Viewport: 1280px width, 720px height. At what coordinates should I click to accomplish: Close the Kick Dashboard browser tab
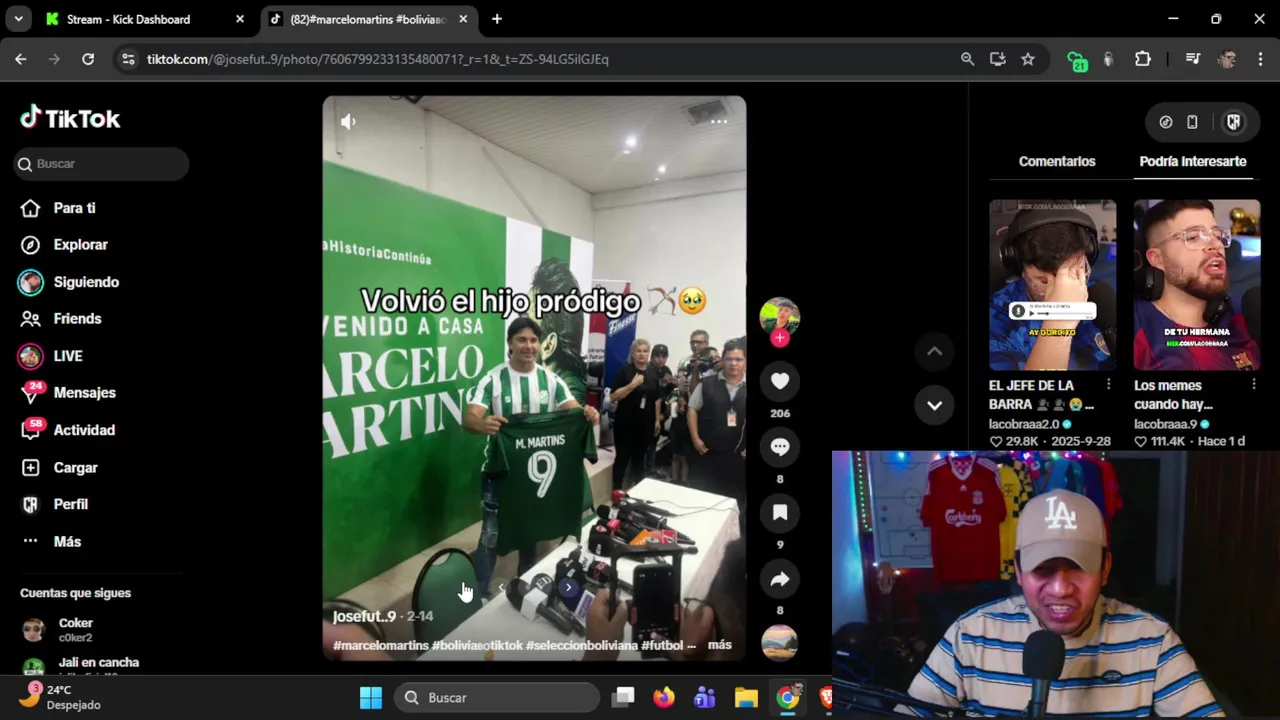click(x=240, y=19)
